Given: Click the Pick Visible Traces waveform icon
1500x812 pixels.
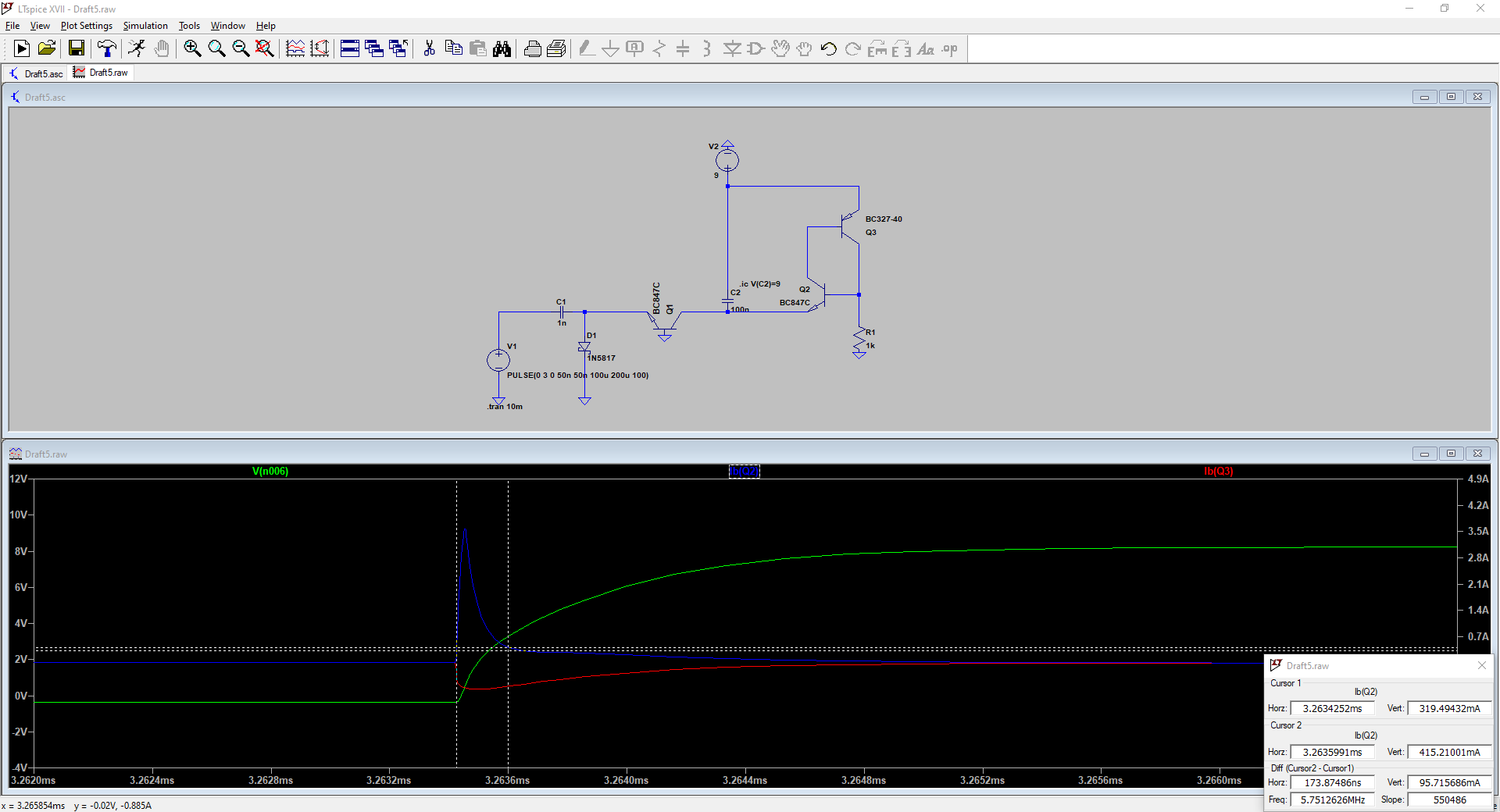Looking at the screenshot, I should [x=295, y=48].
